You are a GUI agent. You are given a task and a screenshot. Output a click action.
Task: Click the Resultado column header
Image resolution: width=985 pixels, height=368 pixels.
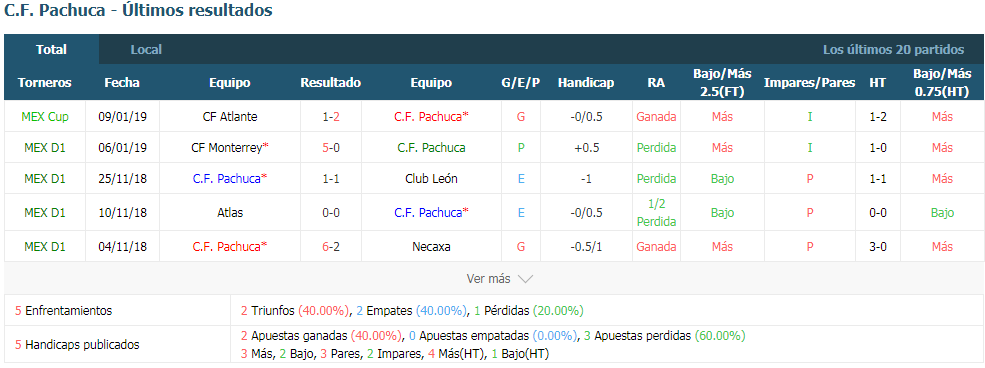pos(330,82)
